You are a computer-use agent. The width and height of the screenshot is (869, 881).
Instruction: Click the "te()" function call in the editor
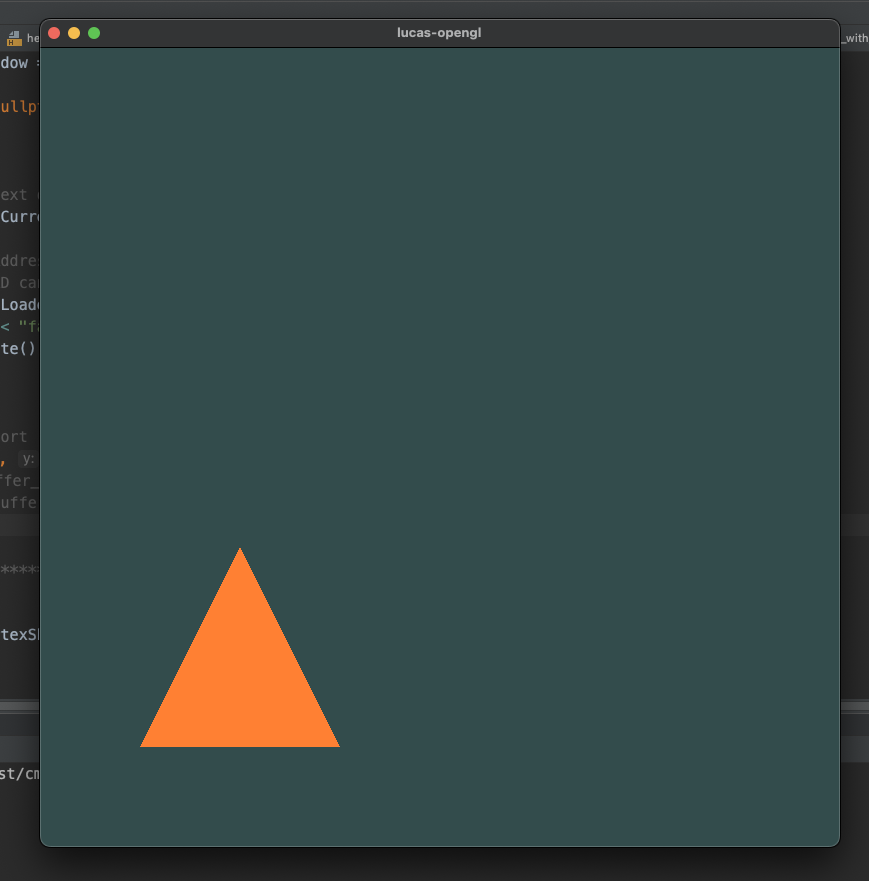point(19,348)
